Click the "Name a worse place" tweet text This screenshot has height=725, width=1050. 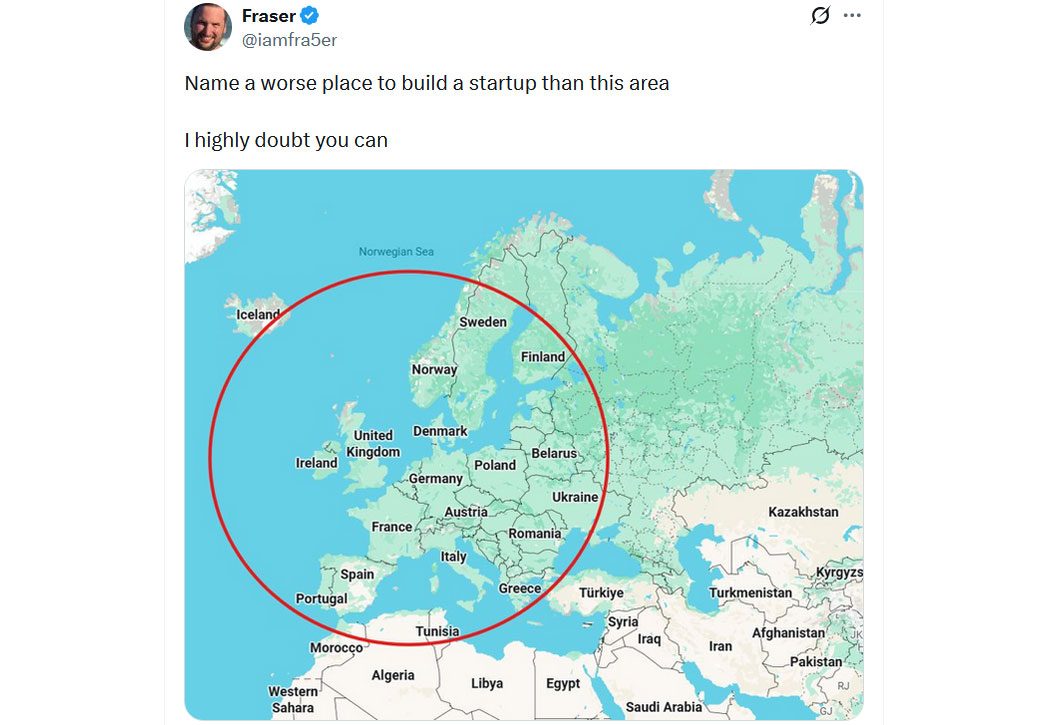427,83
